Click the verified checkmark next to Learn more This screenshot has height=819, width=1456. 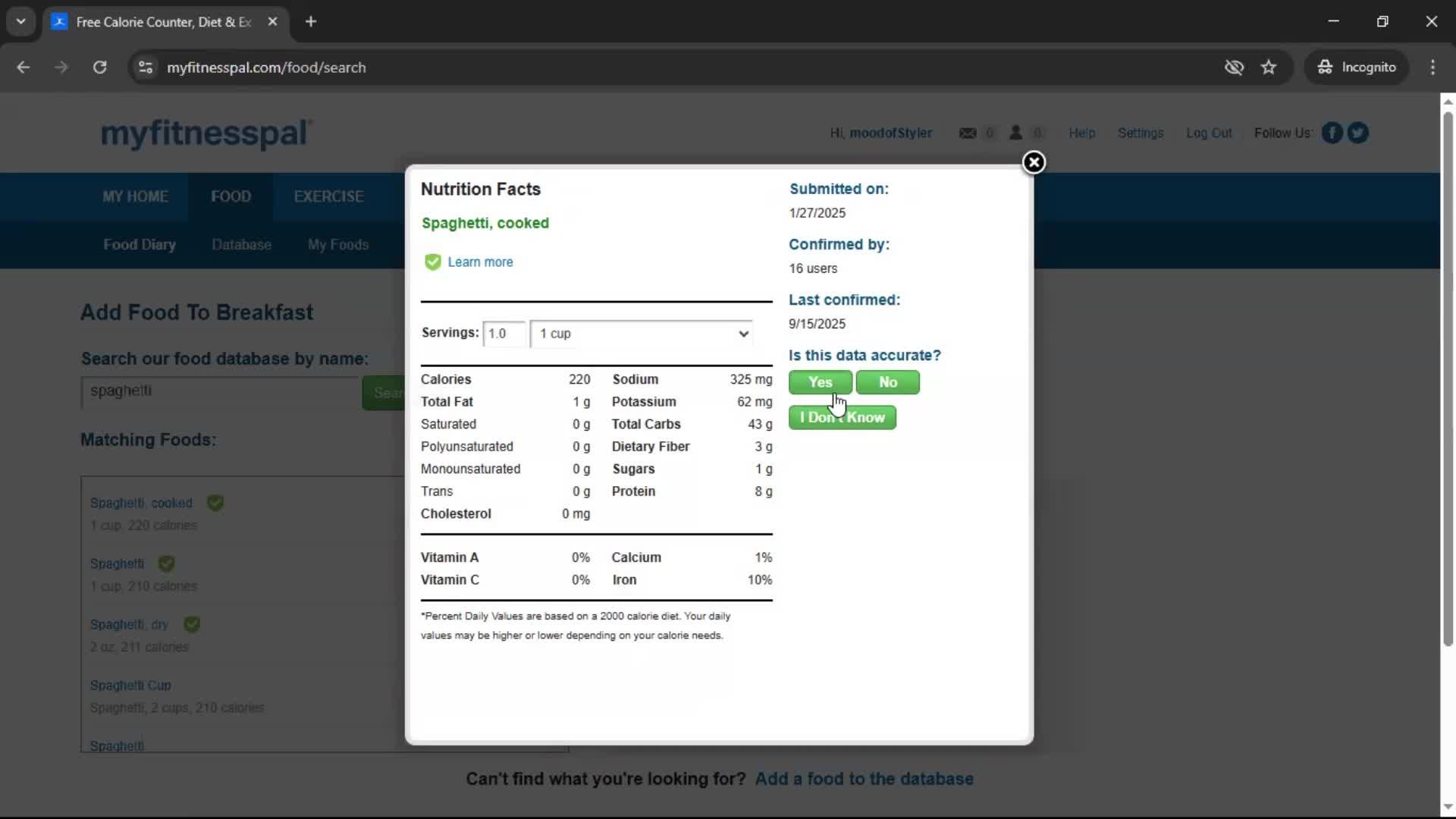(x=432, y=262)
